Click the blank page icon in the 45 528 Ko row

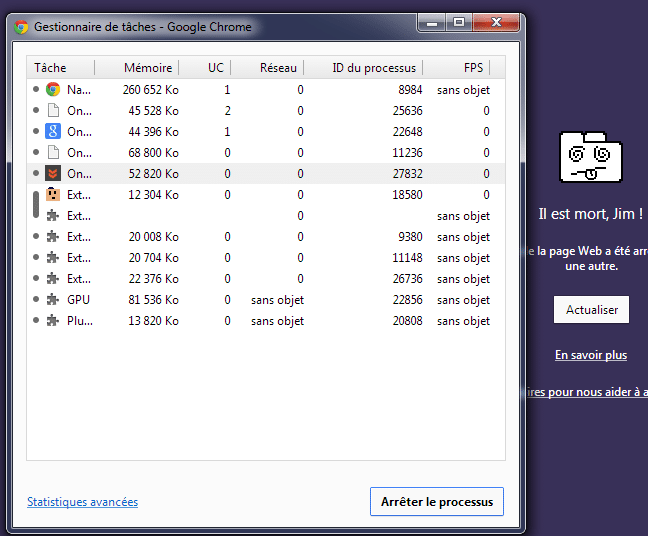tap(53, 110)
